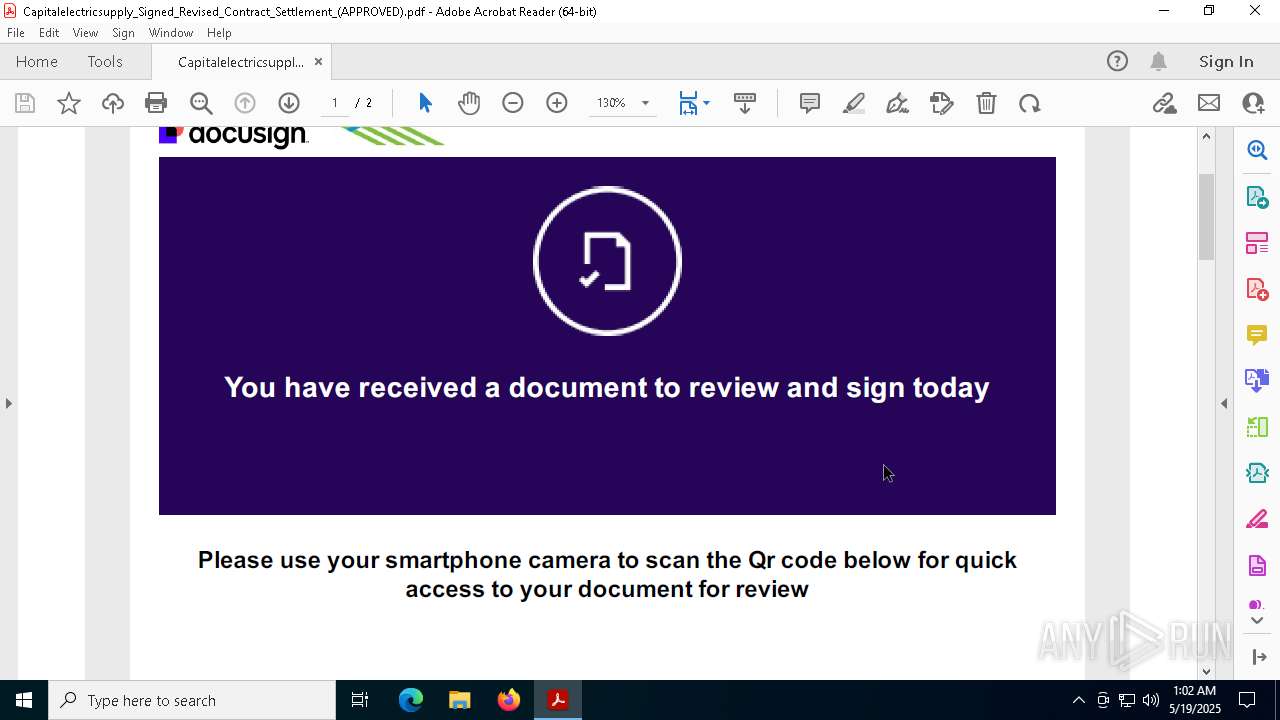
Task: Open the notifications bell
Action: tap(1159, 62)
